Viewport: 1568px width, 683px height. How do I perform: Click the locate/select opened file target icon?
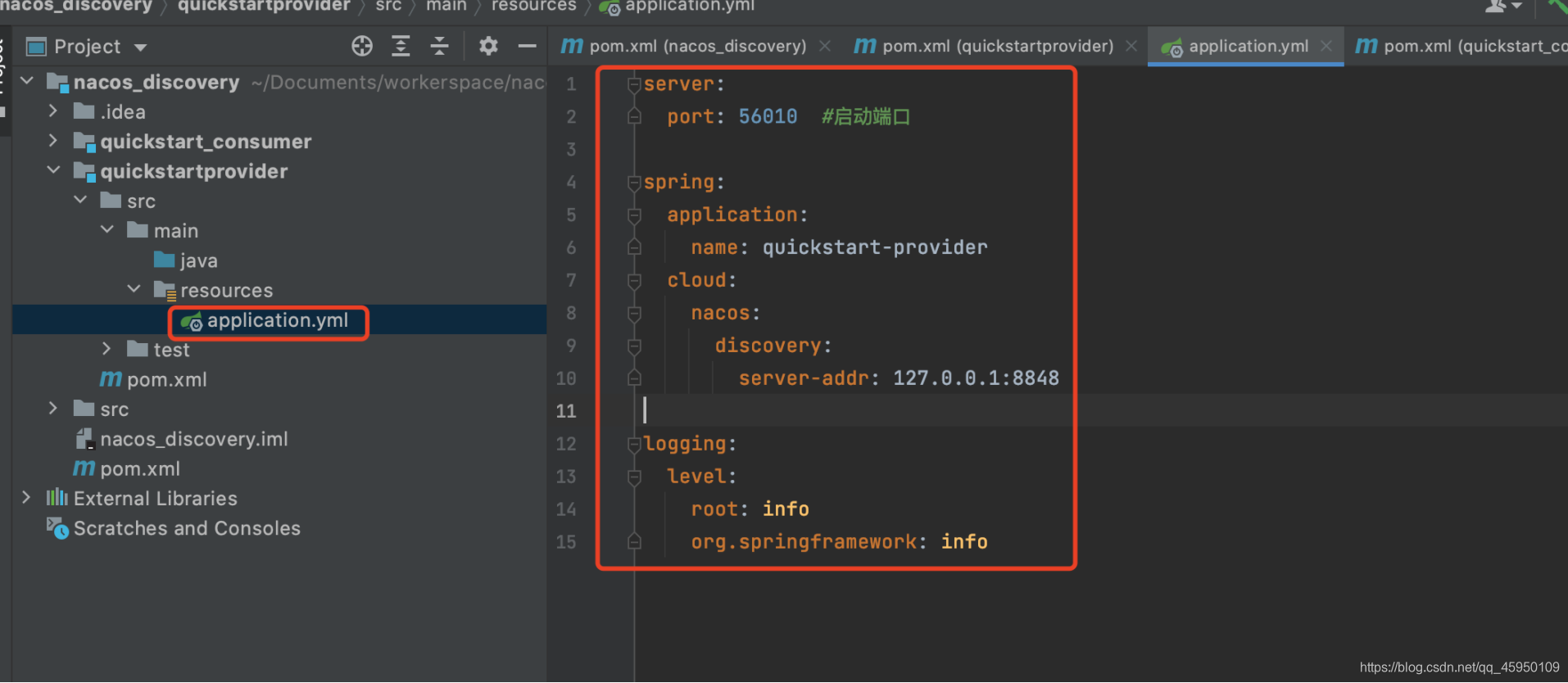tap(362, 46)
